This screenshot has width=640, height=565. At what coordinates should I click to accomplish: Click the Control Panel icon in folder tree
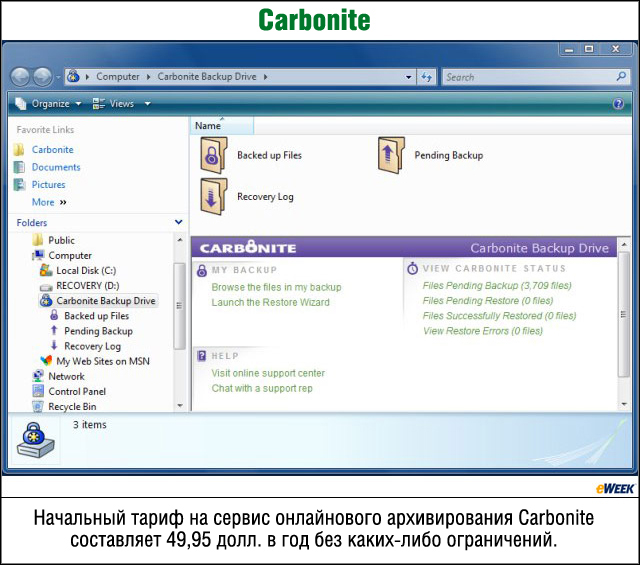38,391
